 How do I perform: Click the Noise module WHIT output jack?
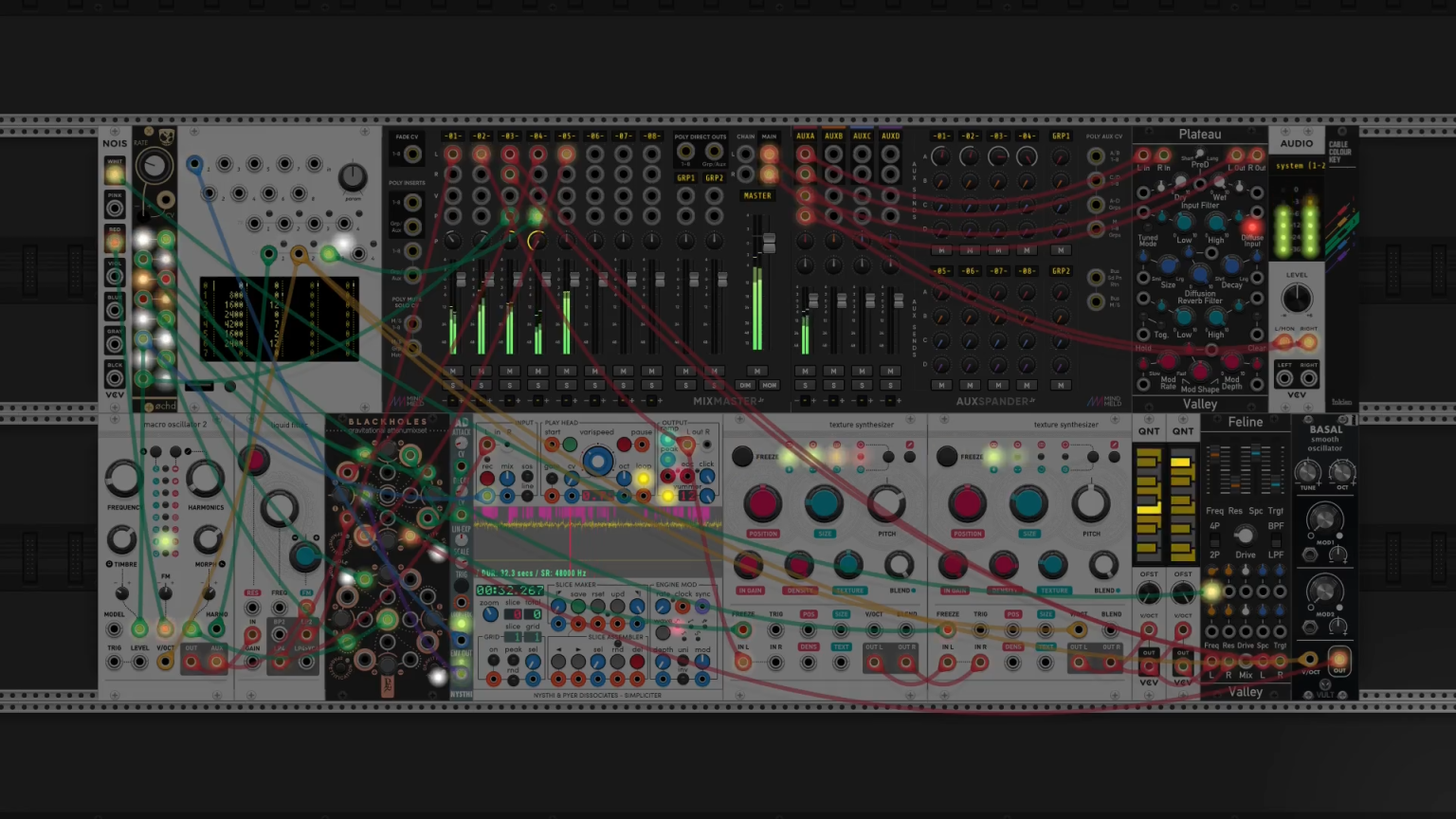point(115,173)
